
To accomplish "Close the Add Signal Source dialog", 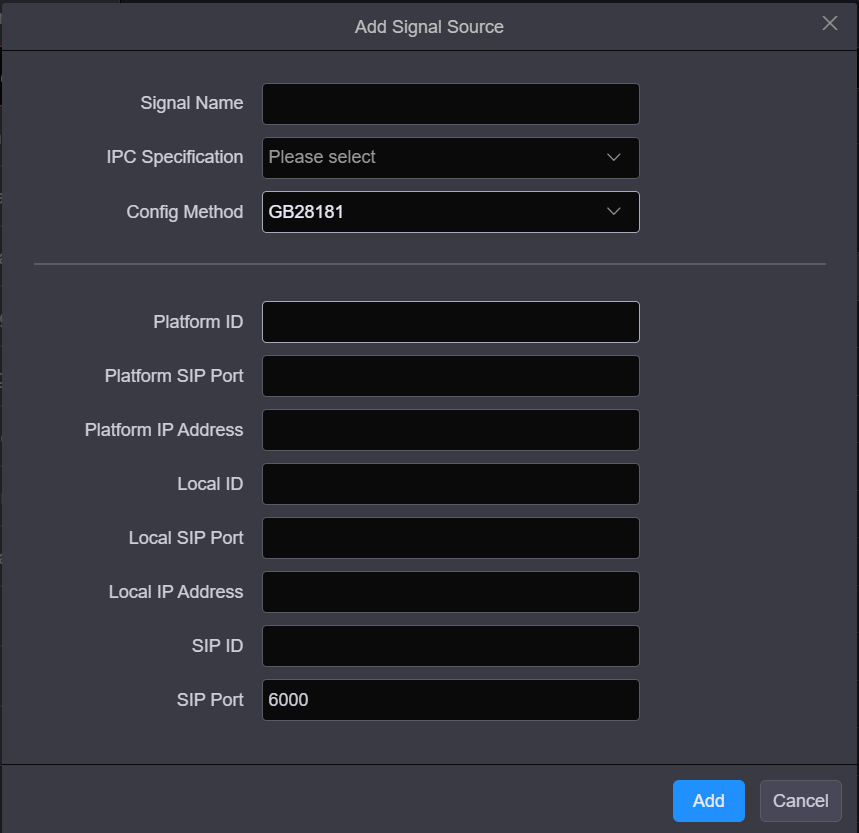I will (x=829, y=23).
